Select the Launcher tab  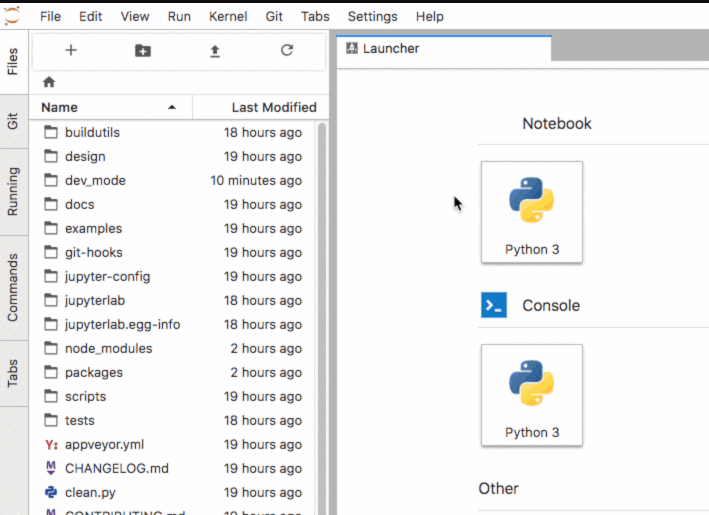click(390, 48)
